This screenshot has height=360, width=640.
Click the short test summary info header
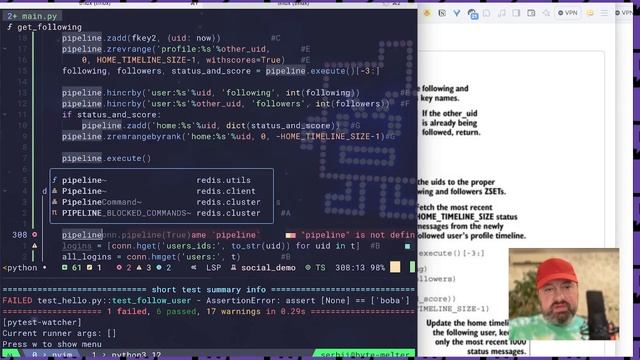[209, 290]
